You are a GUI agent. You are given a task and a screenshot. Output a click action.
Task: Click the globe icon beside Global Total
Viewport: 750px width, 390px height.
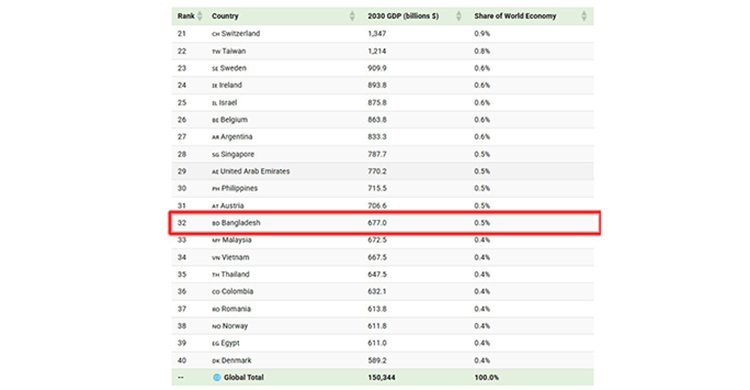(x=217, y=377)
